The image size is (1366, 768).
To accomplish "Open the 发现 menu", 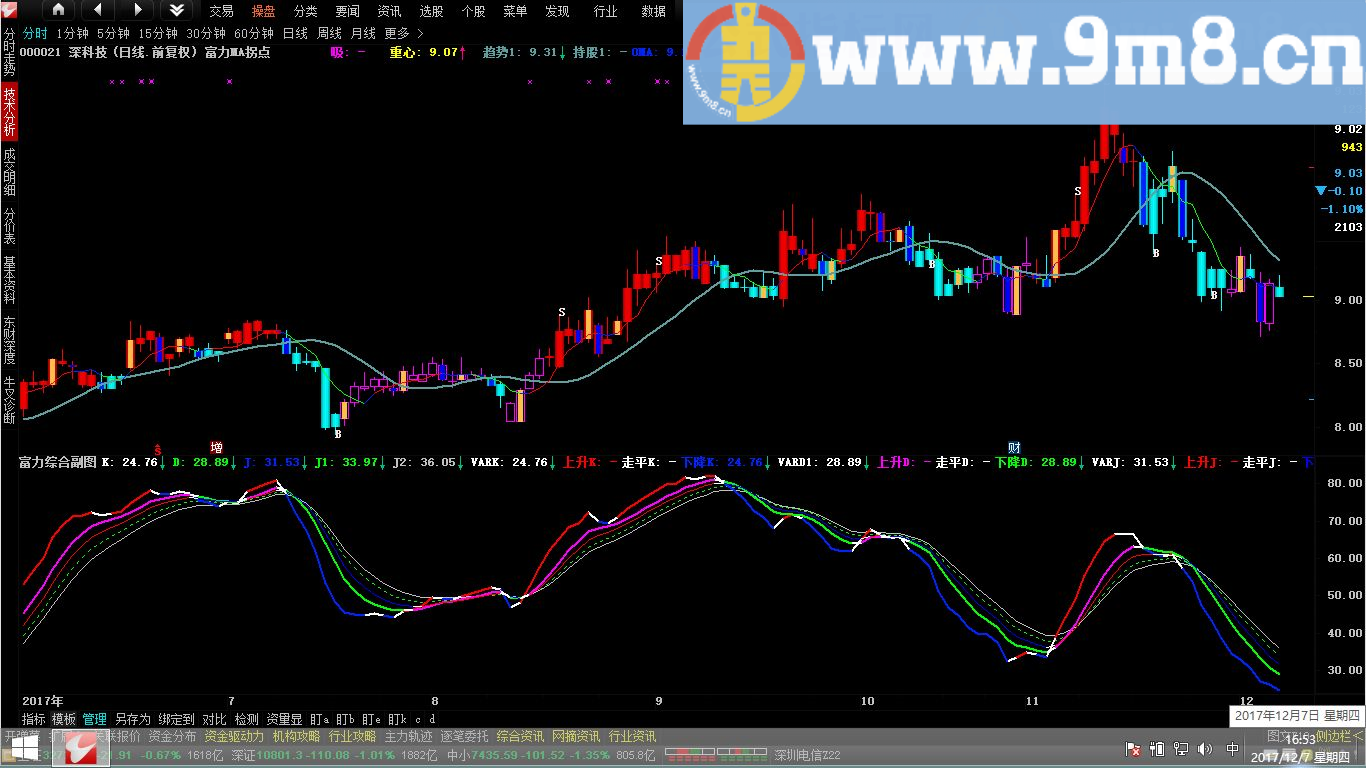I will tap(557, 11).
